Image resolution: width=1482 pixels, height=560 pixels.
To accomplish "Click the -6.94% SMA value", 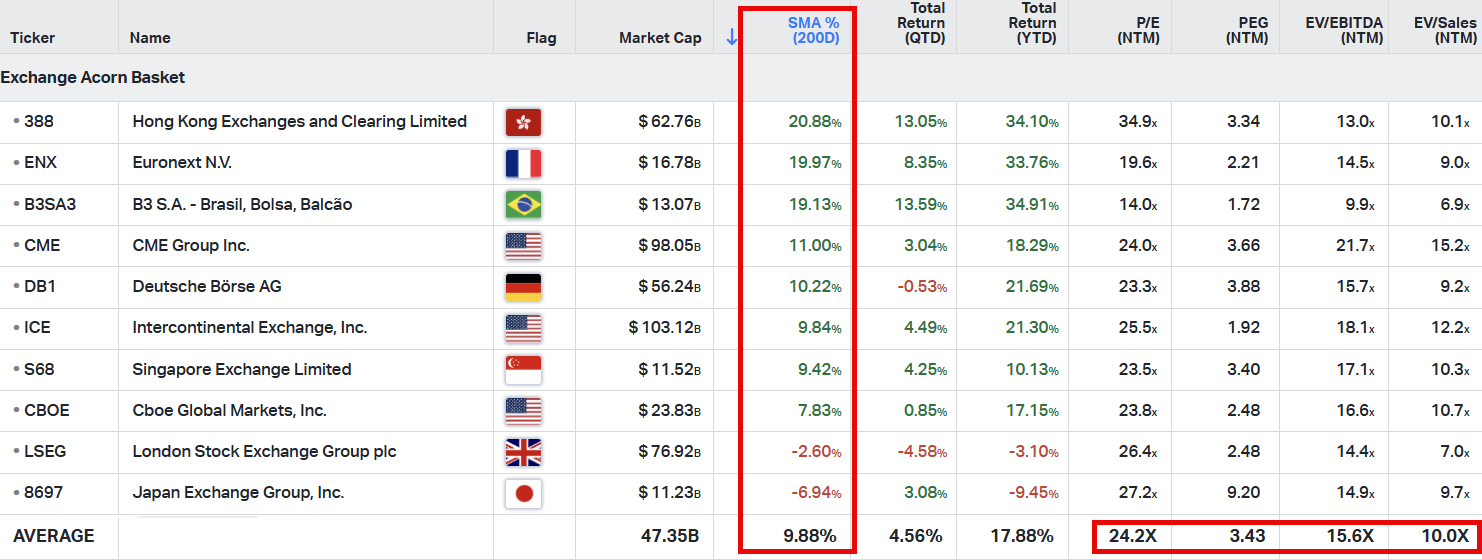I will coord(816,492).
